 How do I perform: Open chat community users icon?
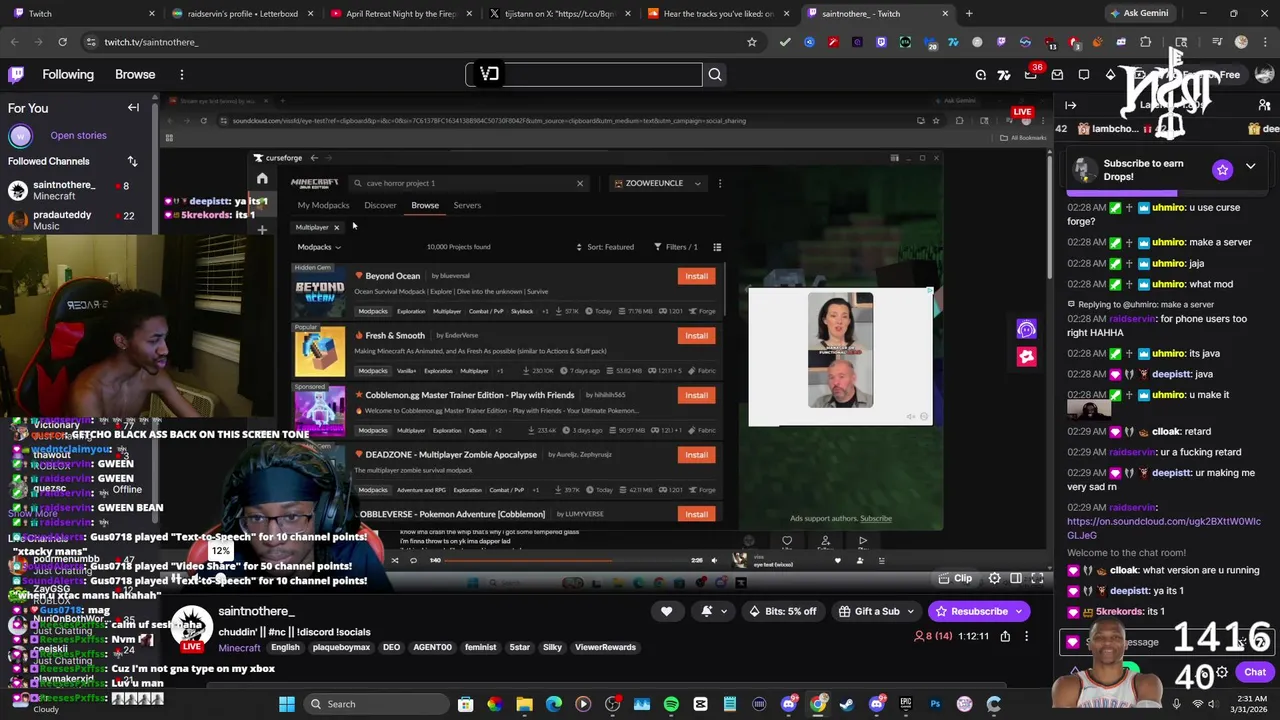1265,105
